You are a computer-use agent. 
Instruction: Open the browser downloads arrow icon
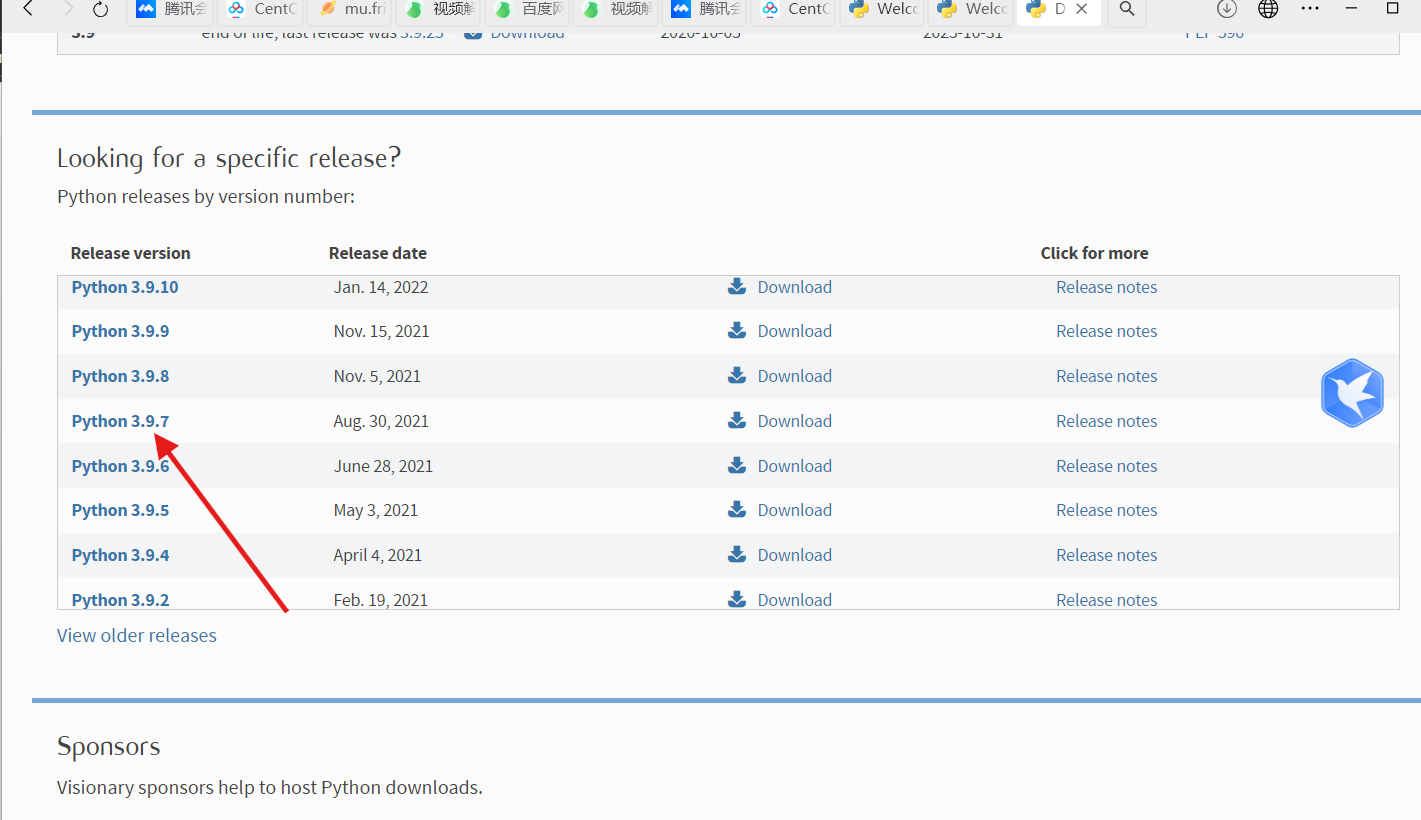click(x=1227, y=9)
